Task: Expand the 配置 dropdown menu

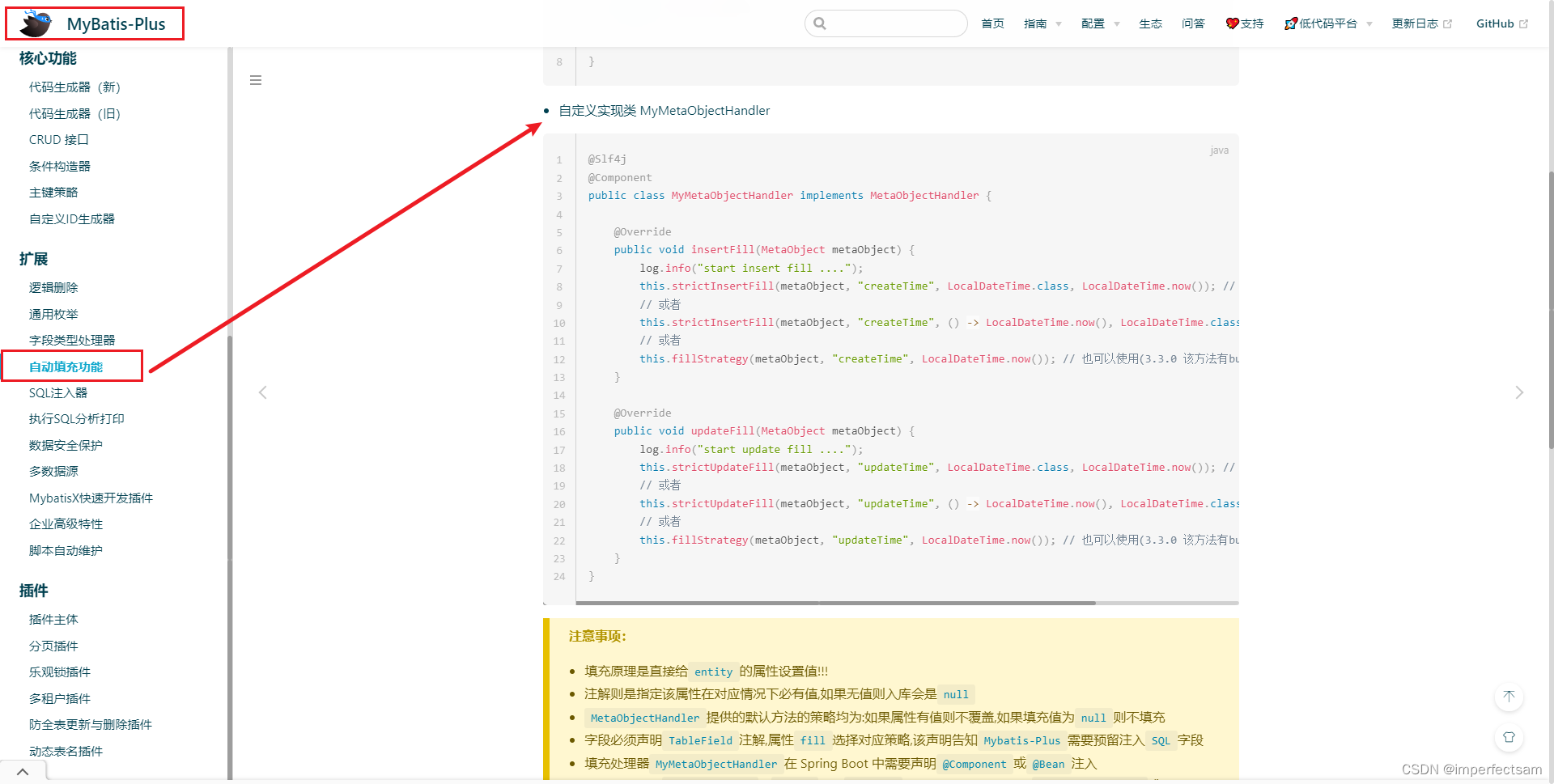Action: tap(1100, 23)
